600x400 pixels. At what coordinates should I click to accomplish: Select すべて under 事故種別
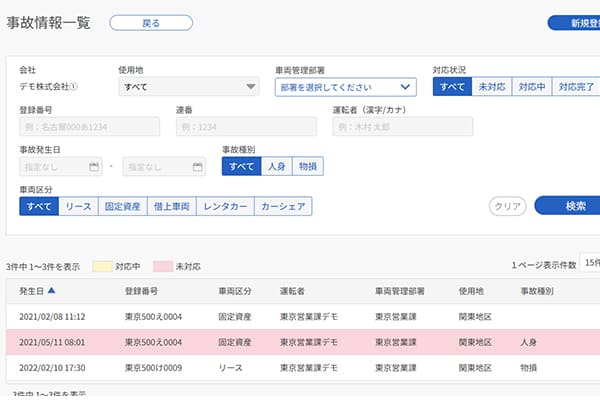(241, 167)
